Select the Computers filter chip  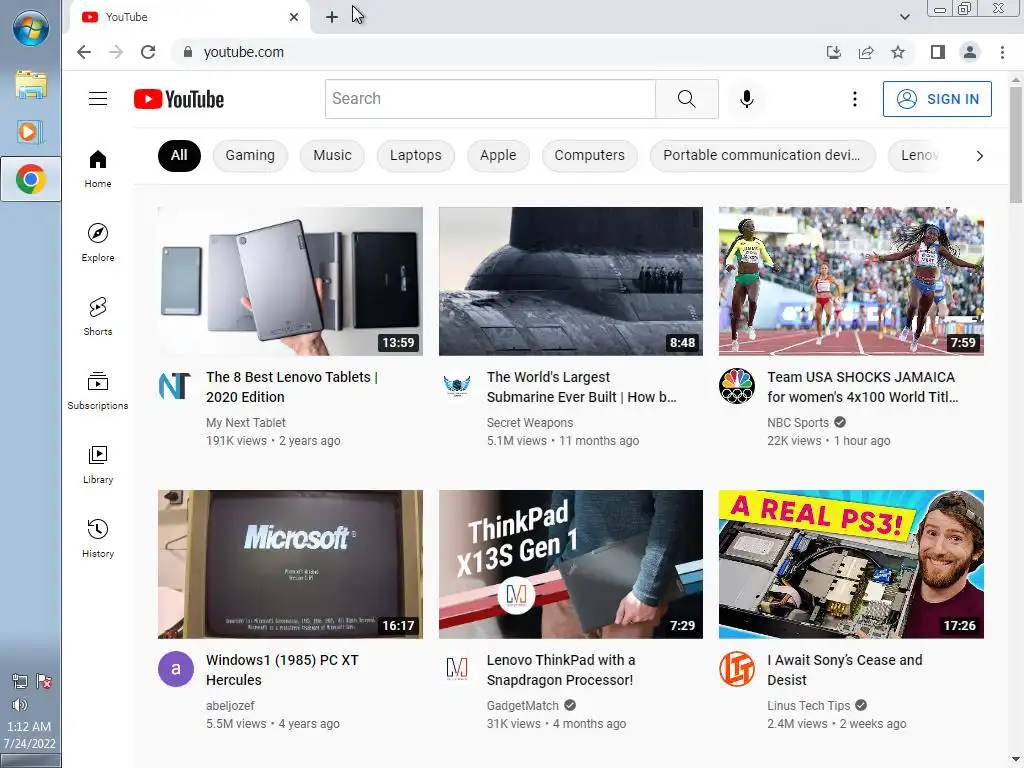click(590, 155)
